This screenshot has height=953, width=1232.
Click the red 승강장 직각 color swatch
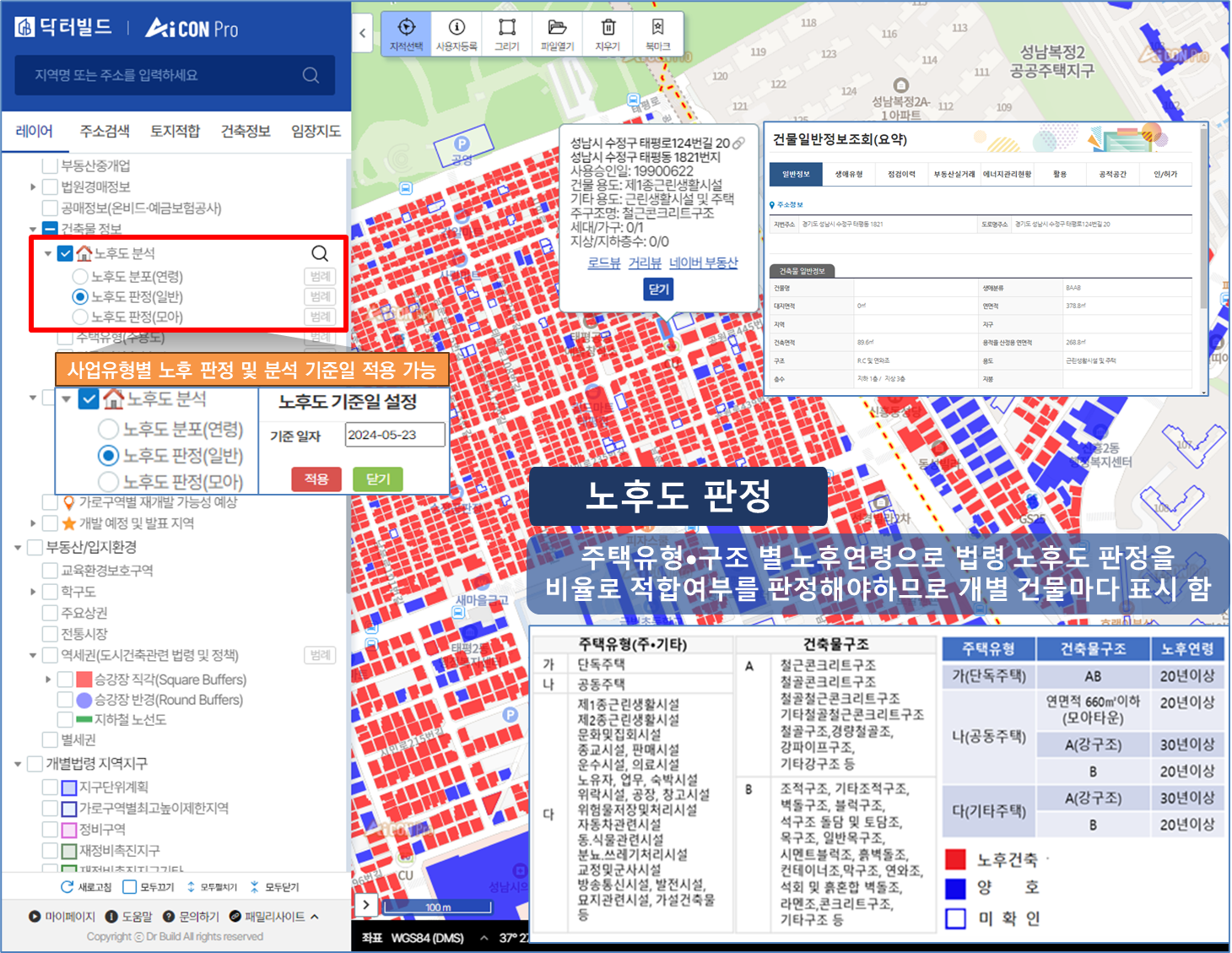[84, 680]
